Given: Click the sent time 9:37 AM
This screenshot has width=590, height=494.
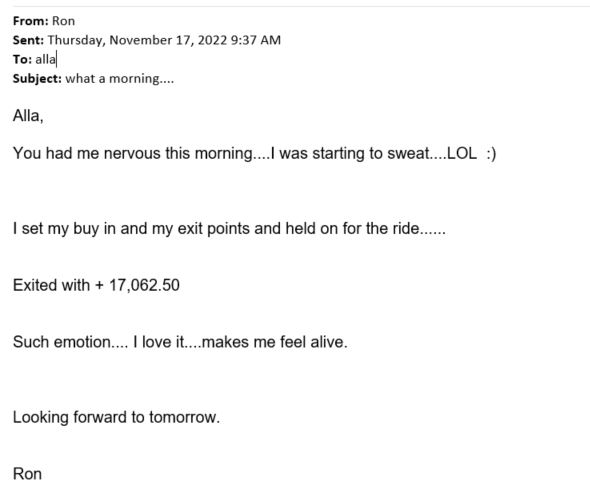Looking at the screenshot, I should coord(255,40).
